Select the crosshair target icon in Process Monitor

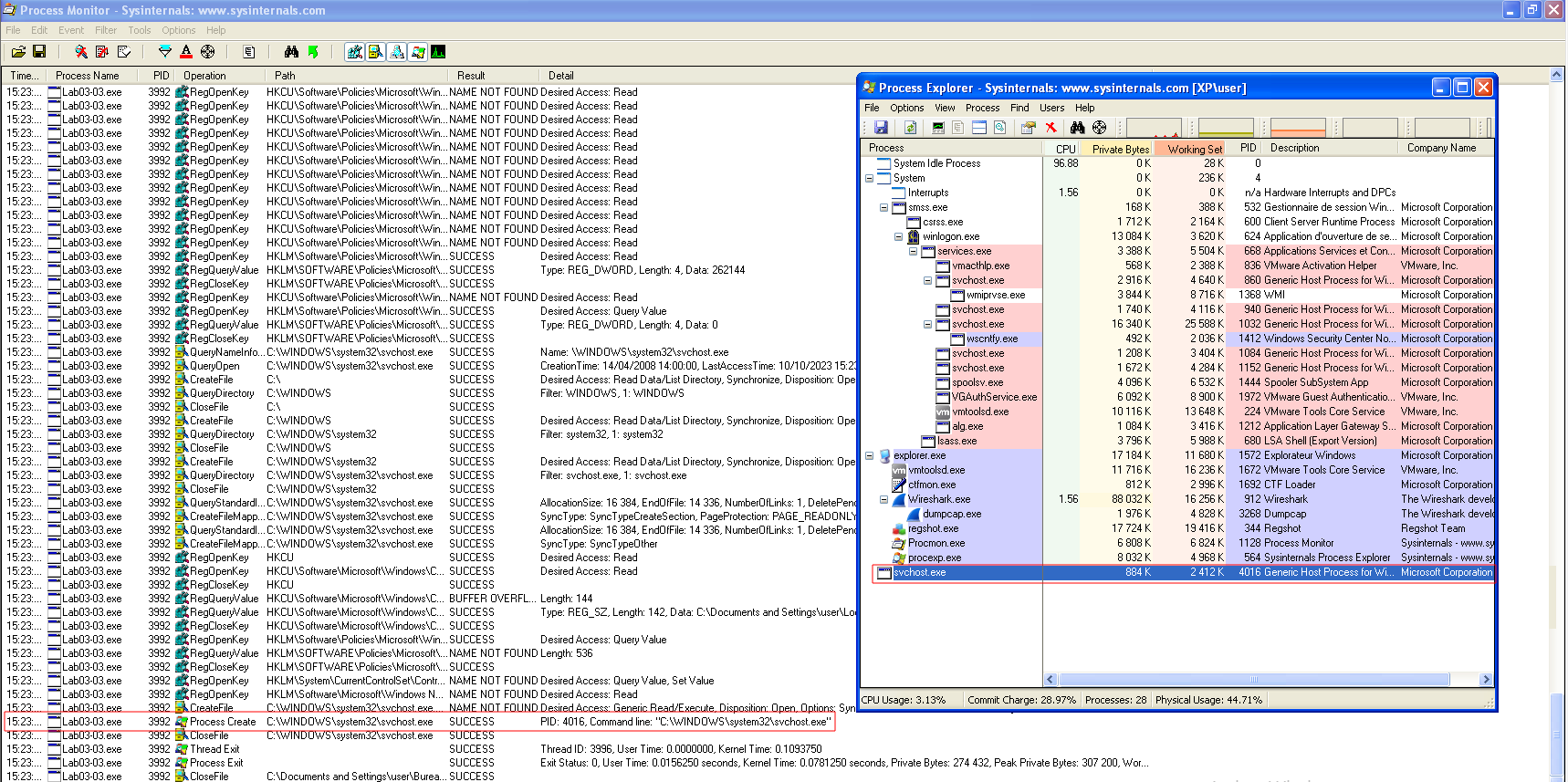point(208,52)
